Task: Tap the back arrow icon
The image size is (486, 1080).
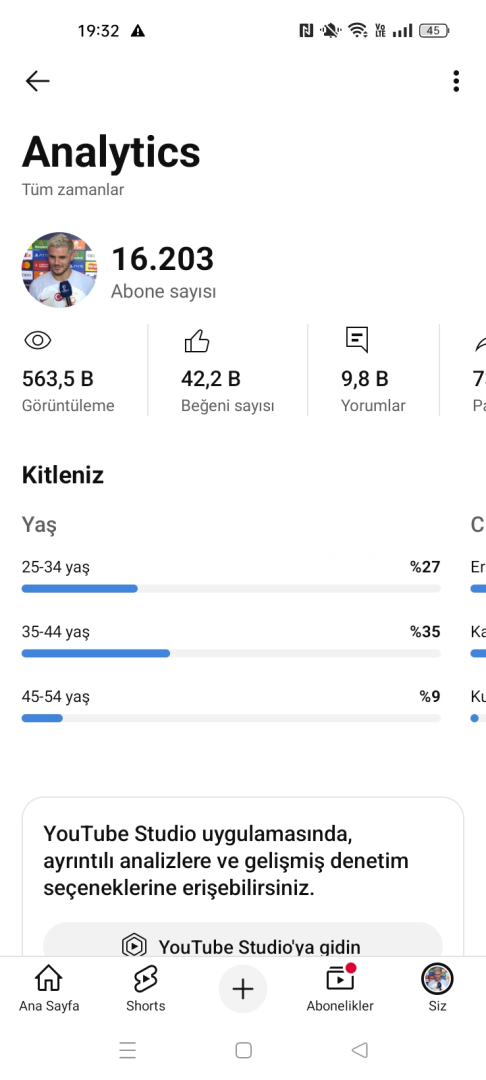Action: click(x=37, y=81)
